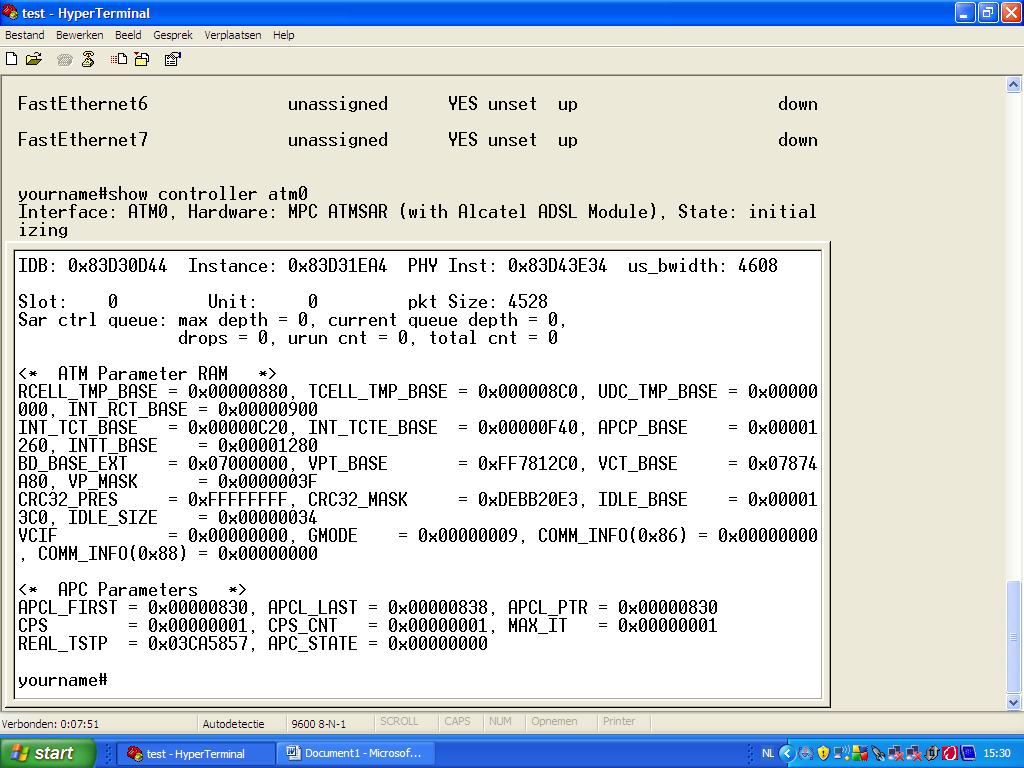
Task: Click the Autodetectie status bar field
Action: 233,723
